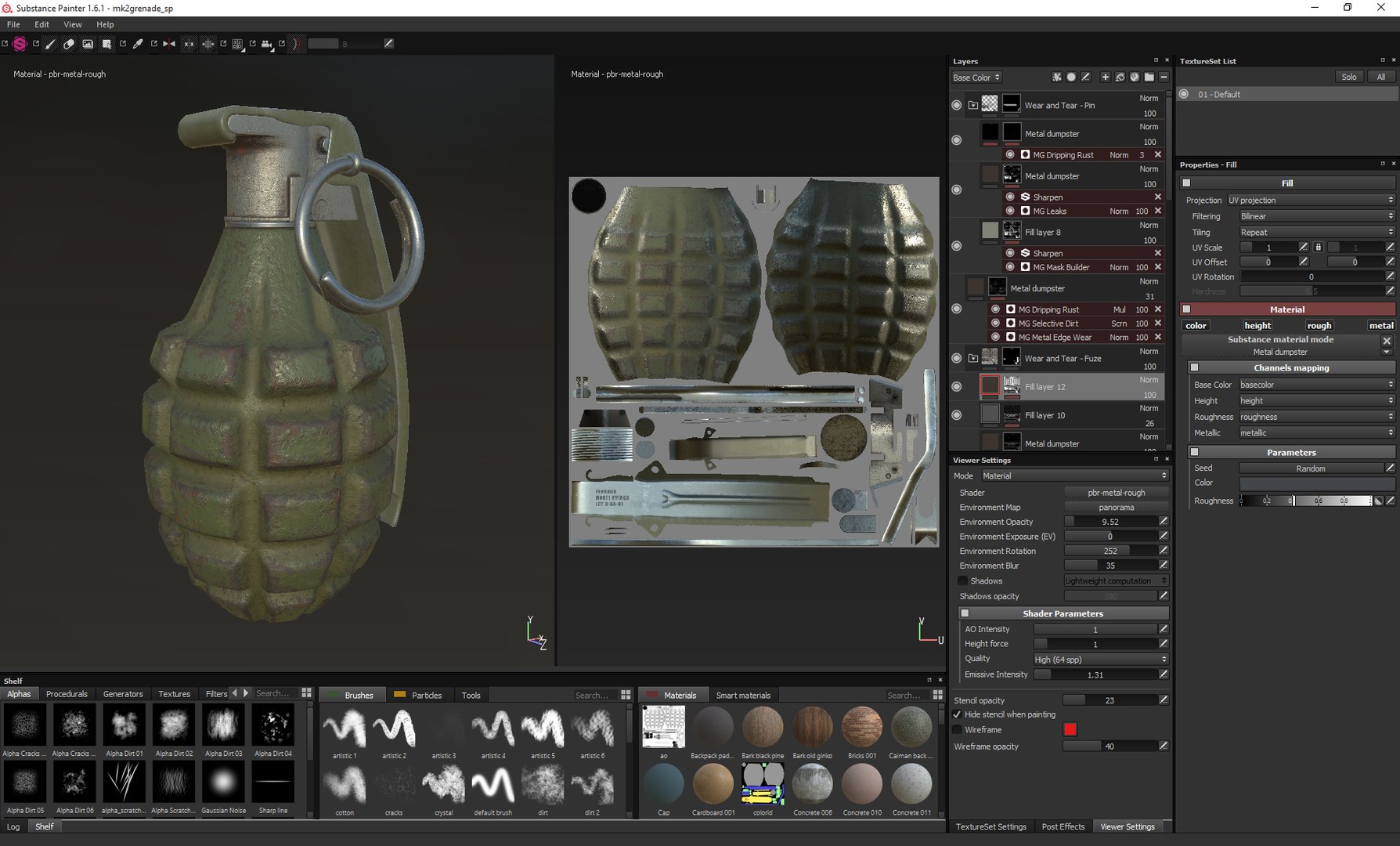Click the Solo button in TextureSet List
The image size is (1400, 846).
1348,77
